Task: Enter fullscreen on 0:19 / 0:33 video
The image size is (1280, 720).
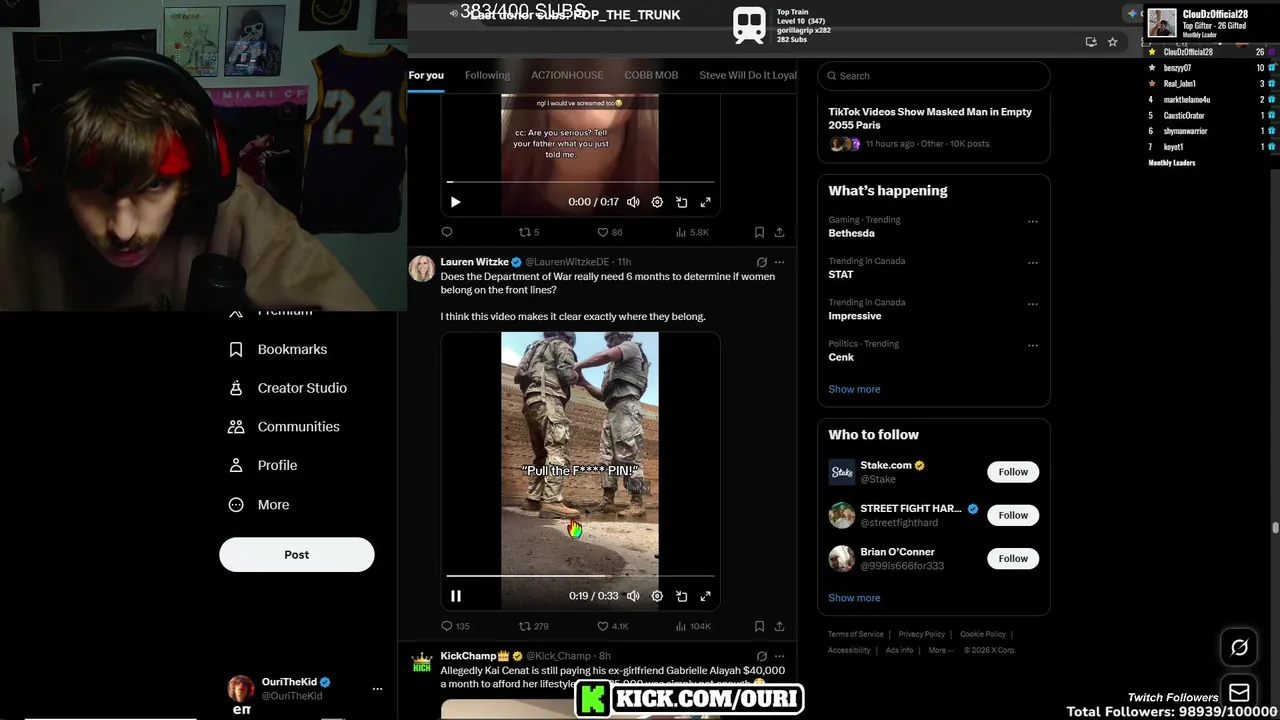Action: 705,596
